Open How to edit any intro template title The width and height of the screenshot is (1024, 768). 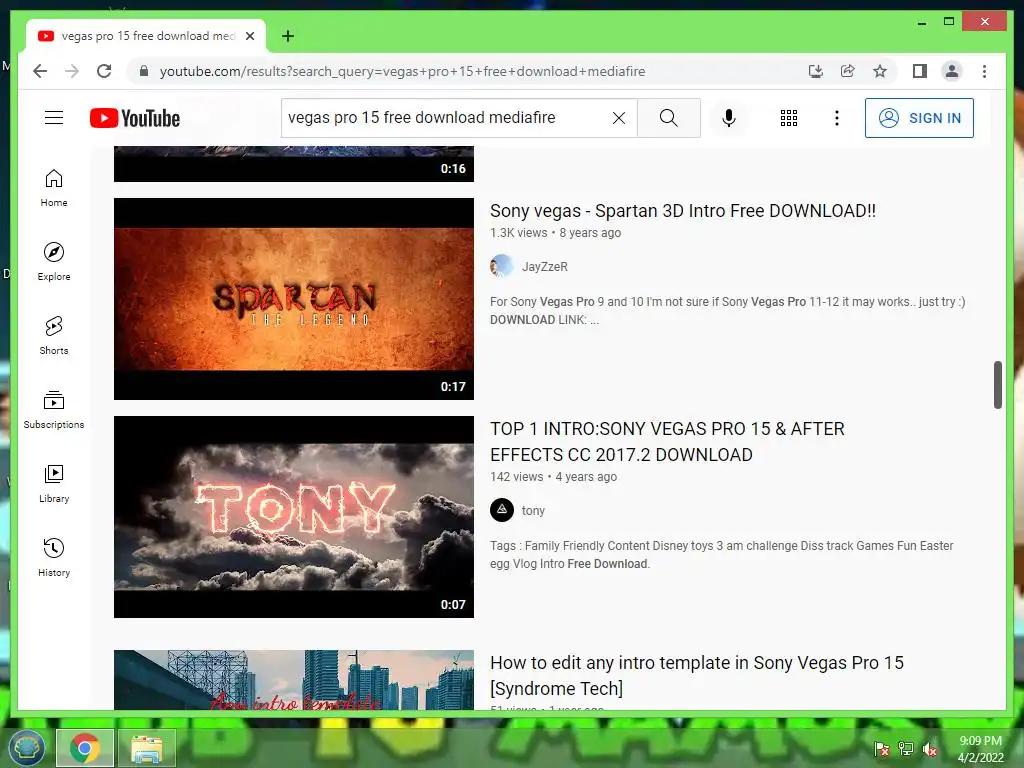[x=697, y=676]
